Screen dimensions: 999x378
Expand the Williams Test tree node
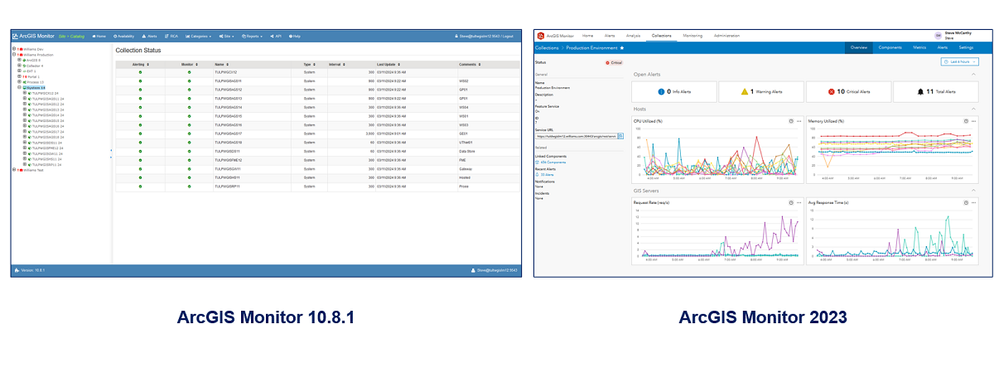[14, 170]
